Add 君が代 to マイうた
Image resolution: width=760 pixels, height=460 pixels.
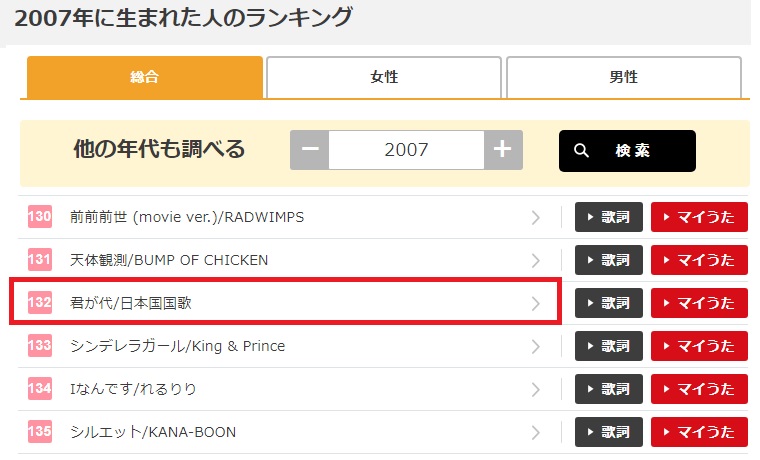(x=699, y=303)
